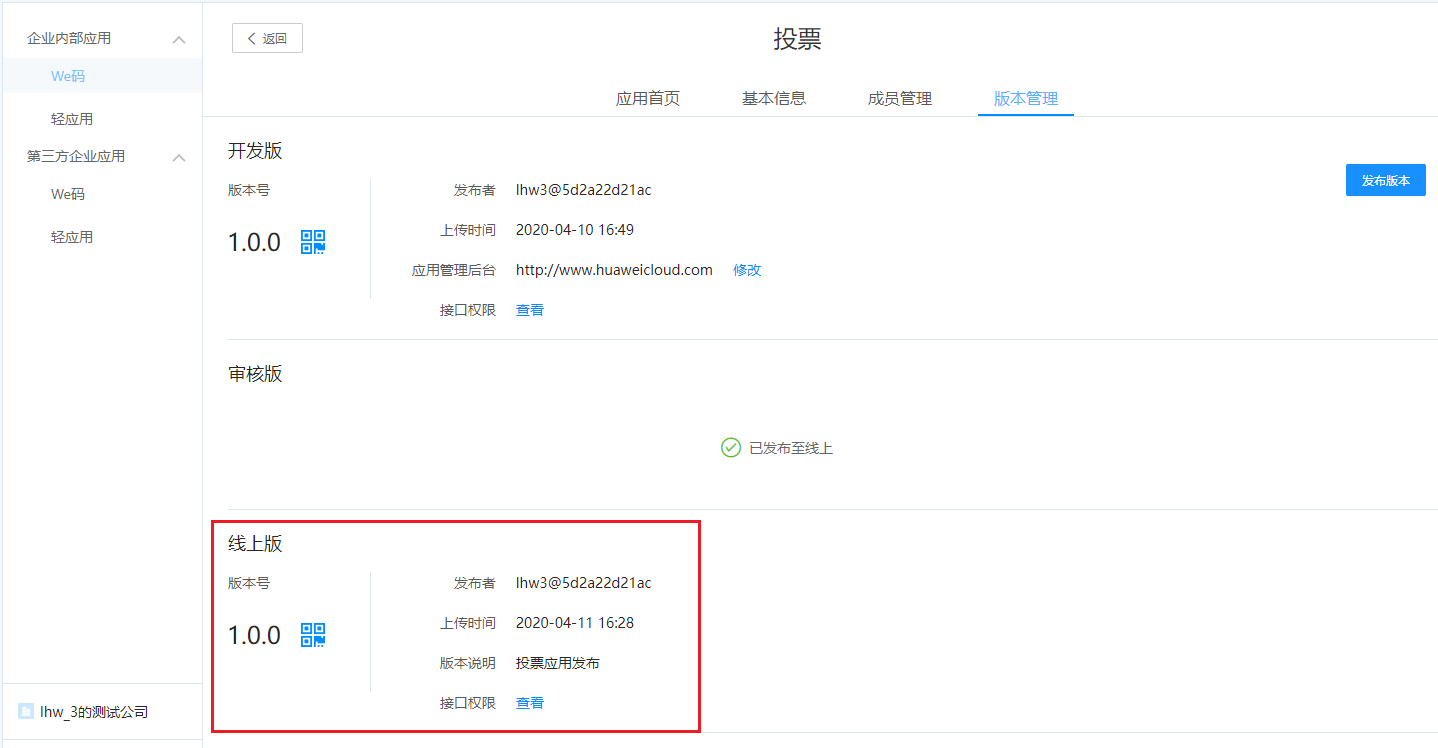Collapse the 企业内部应用 group chevron
Screen dimensions: 1438x748
179,39
